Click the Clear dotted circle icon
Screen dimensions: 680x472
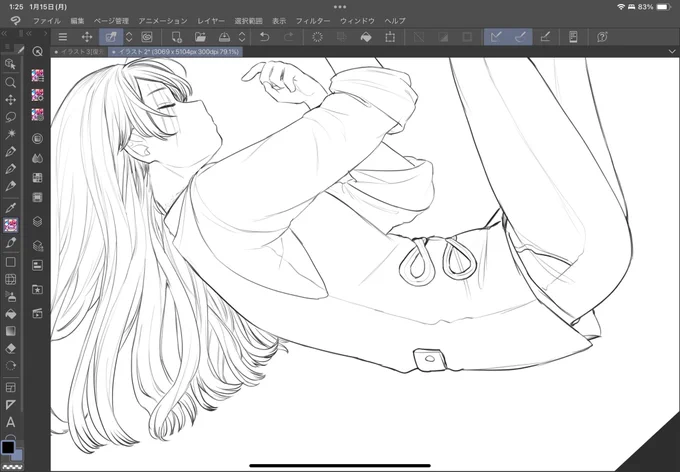click(317, 37)
